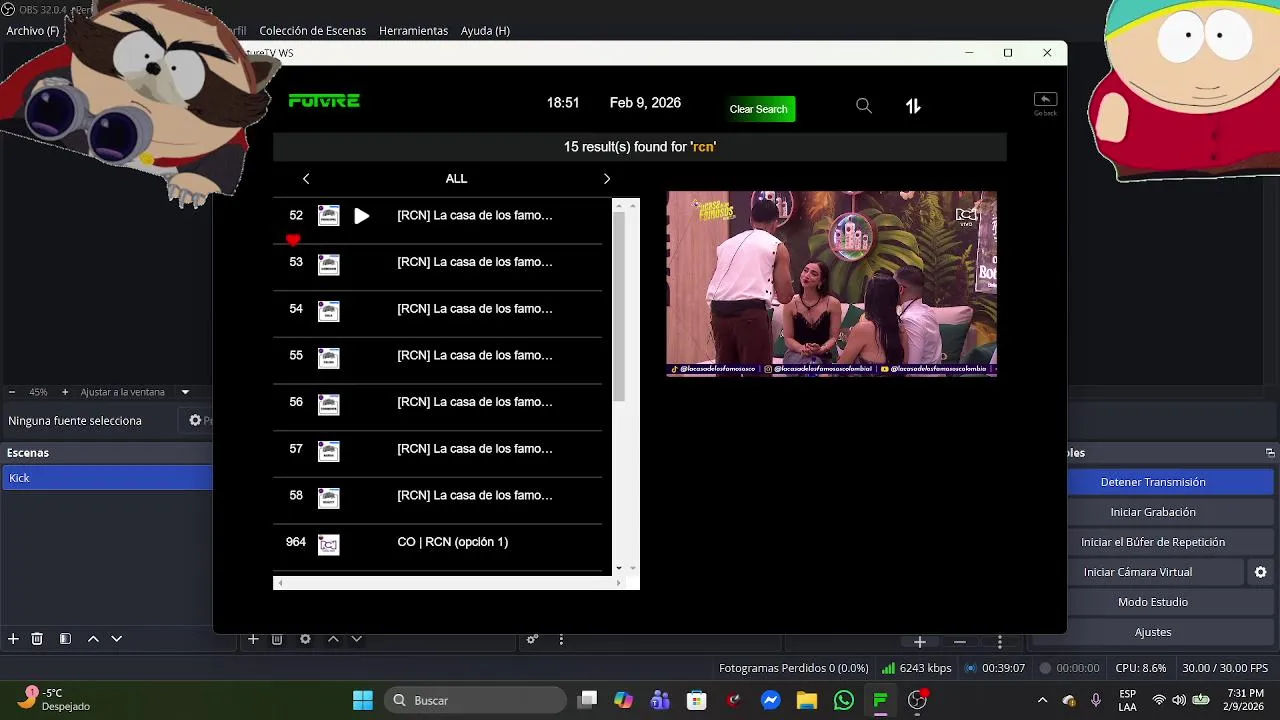
Task: Click the search magnifier icon in FutureTV
Action: click(864, 106)
